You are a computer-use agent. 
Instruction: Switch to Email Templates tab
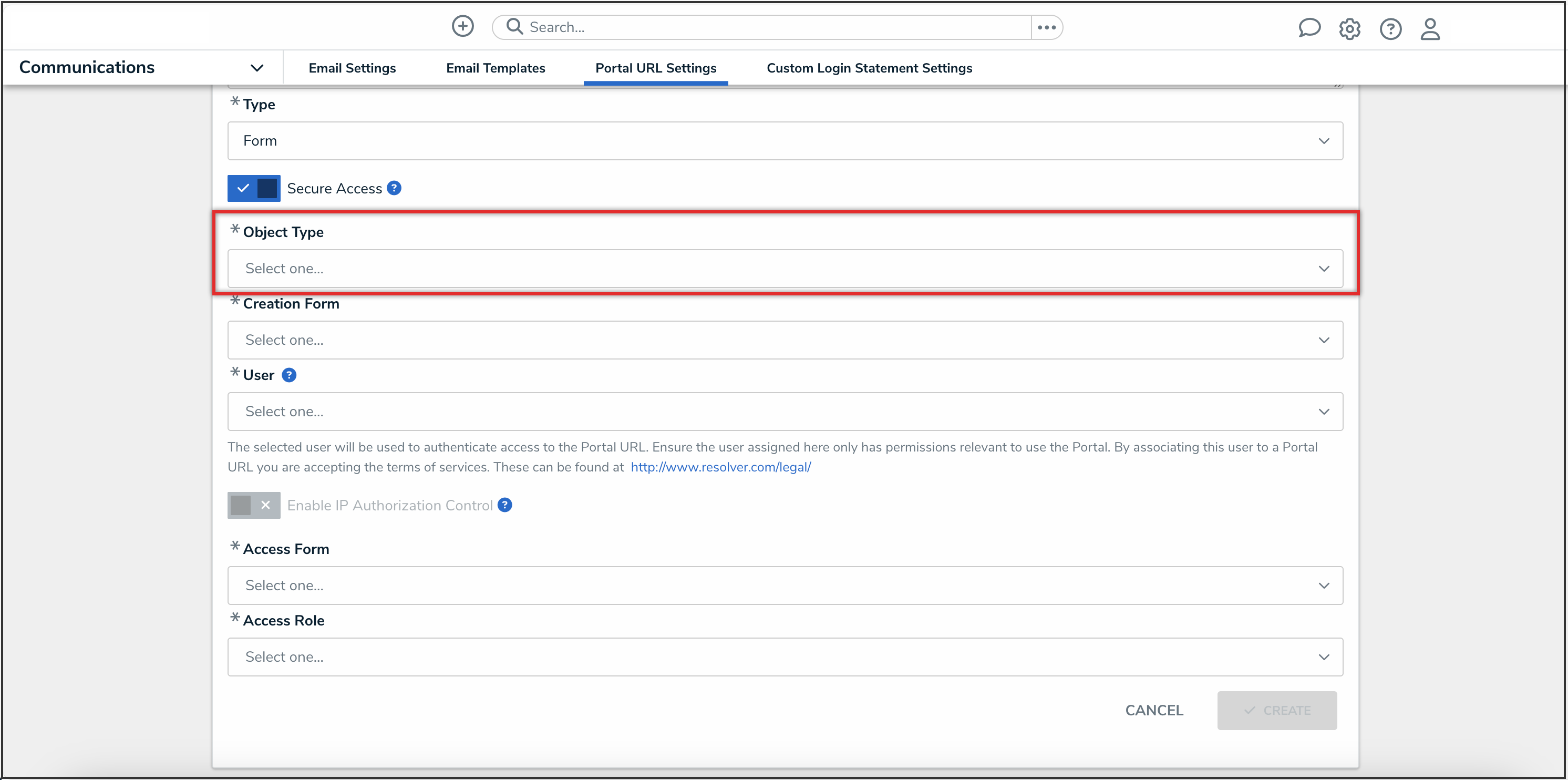[x=496, y=68]
